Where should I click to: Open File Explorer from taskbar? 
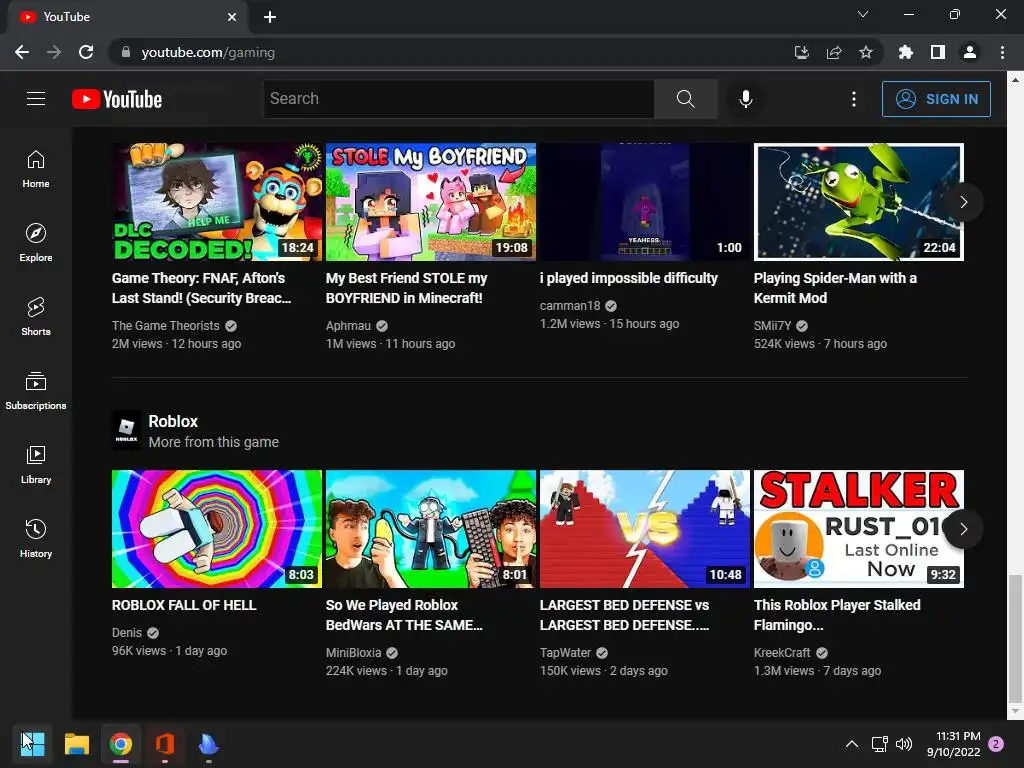[76, 743]
